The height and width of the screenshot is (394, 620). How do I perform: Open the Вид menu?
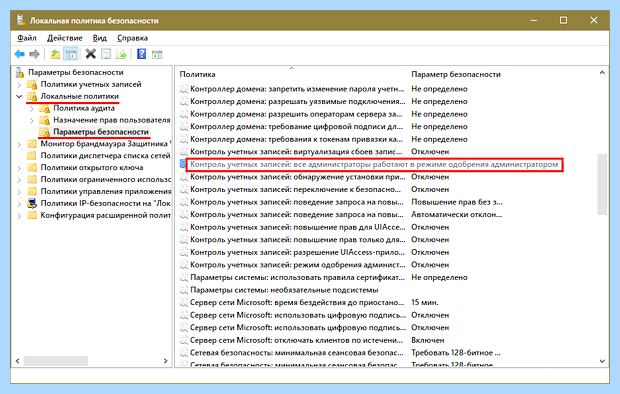point(100,38)
